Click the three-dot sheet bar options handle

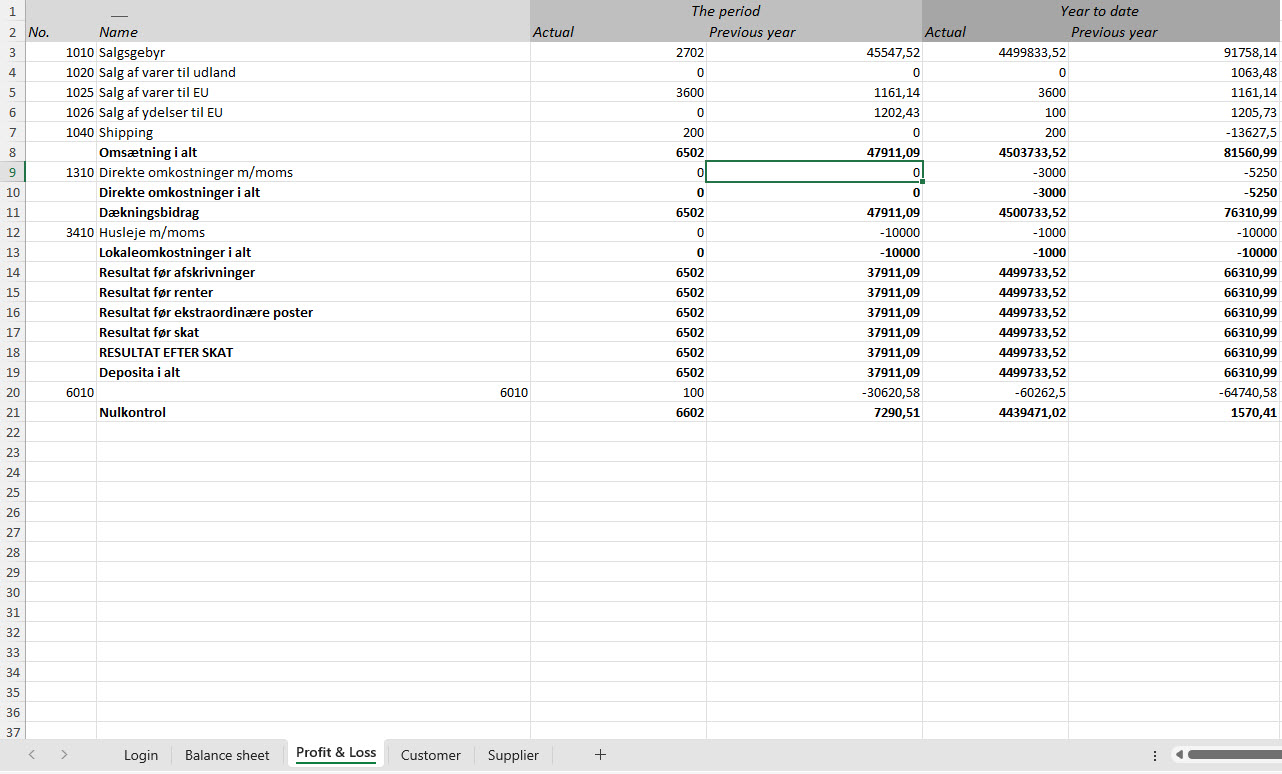coord(1155,755)
